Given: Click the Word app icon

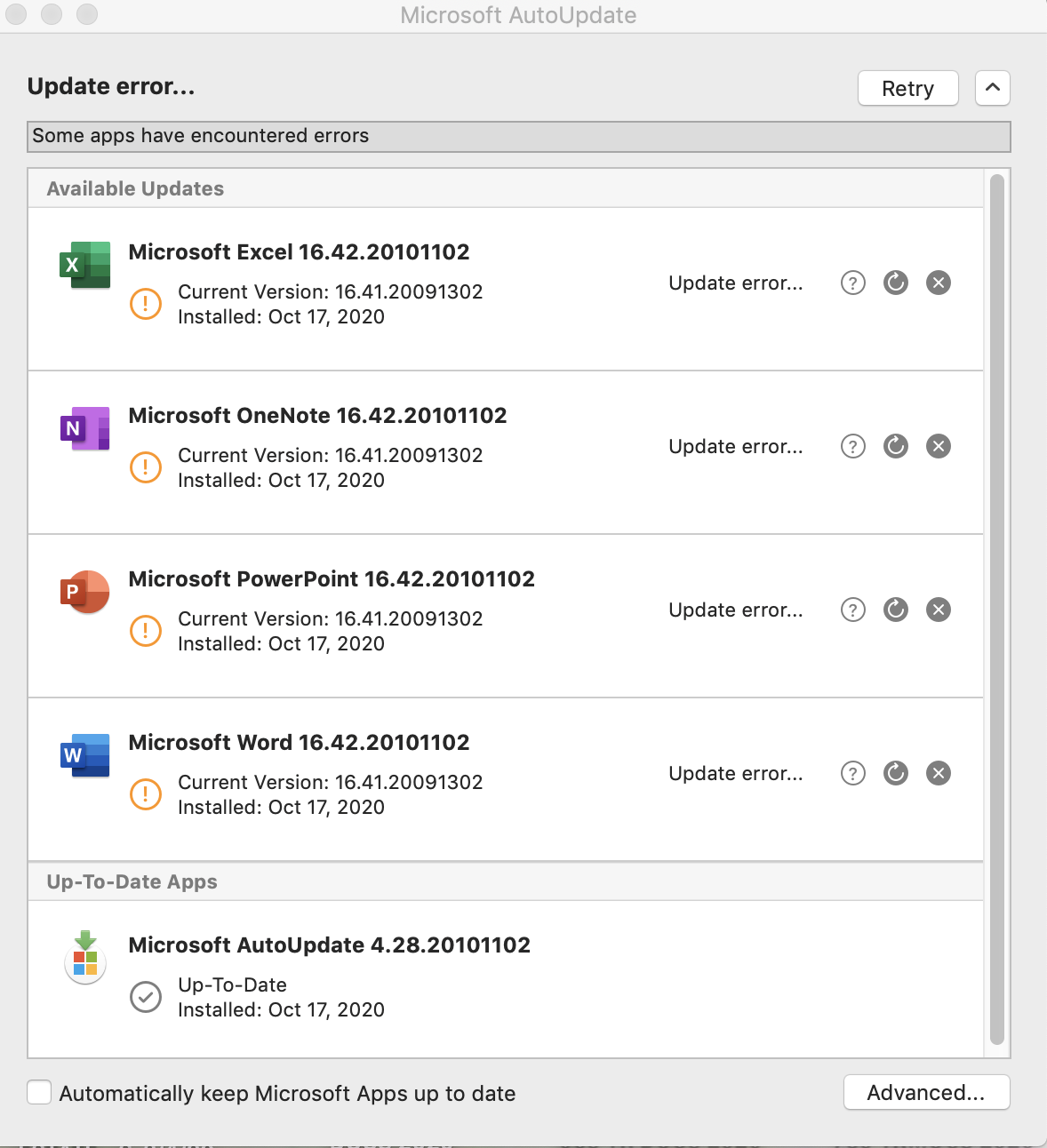Looking at the screenshot, I should (85, 755).
